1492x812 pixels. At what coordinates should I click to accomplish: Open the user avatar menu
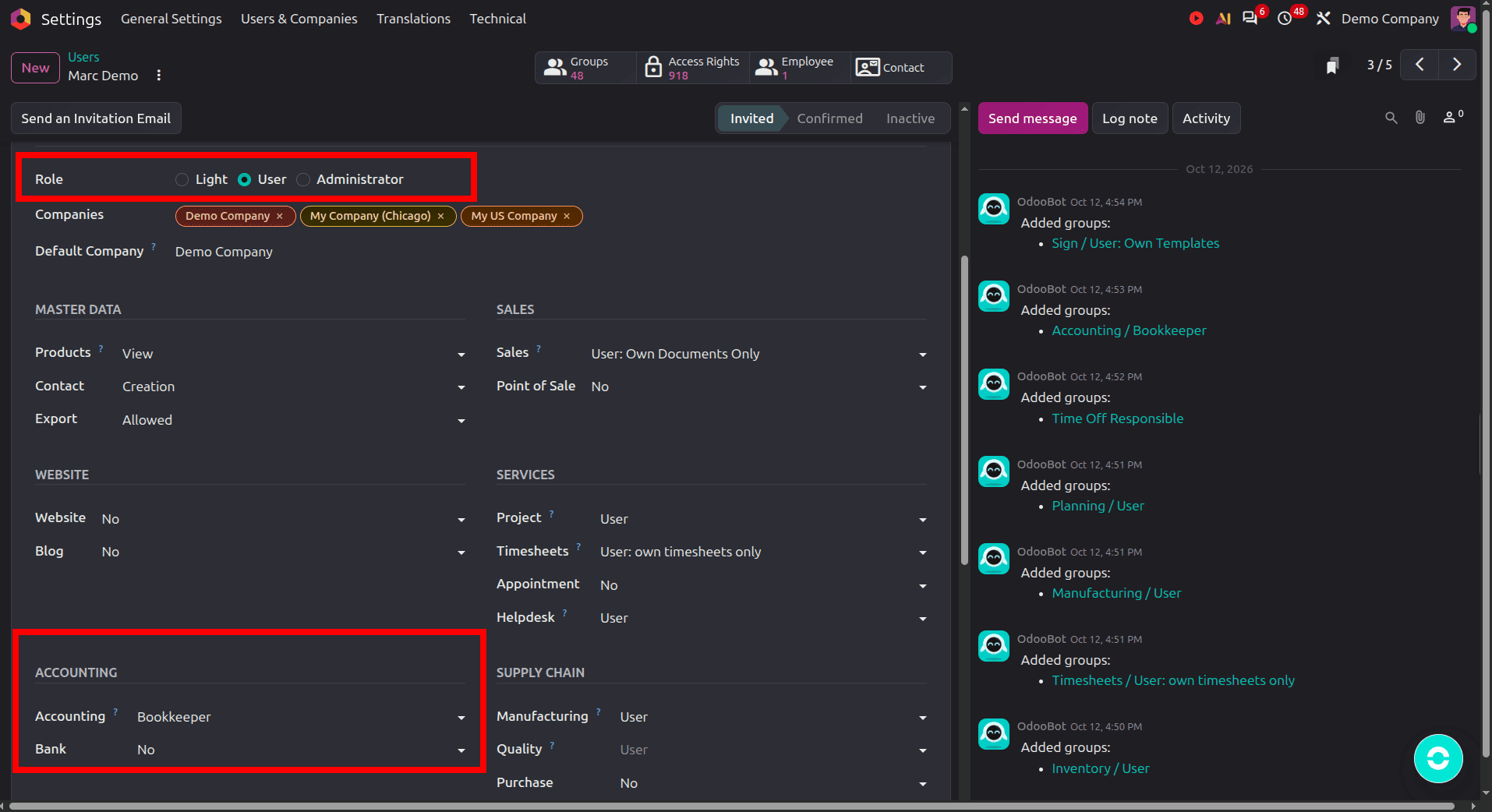1462,18
